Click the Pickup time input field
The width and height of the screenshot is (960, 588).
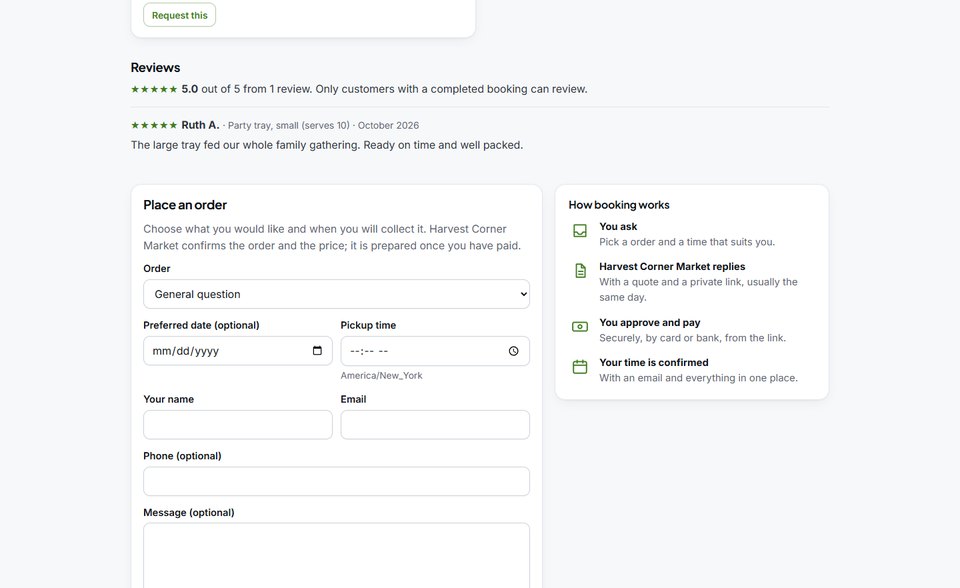click(x=435, y=351)
